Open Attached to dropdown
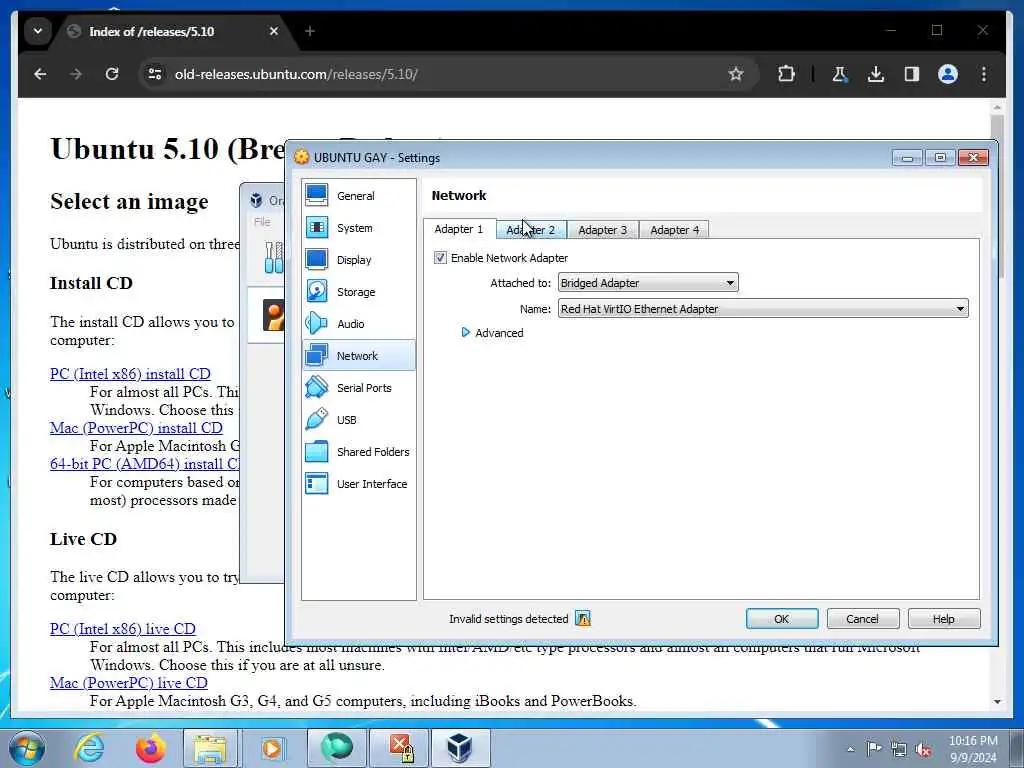Screen dimensions: 1024x768 tap(648, 283)
